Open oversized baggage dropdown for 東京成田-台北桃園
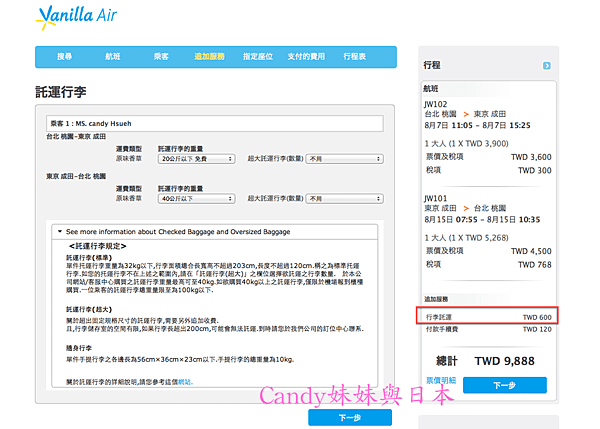 point(344,199)
